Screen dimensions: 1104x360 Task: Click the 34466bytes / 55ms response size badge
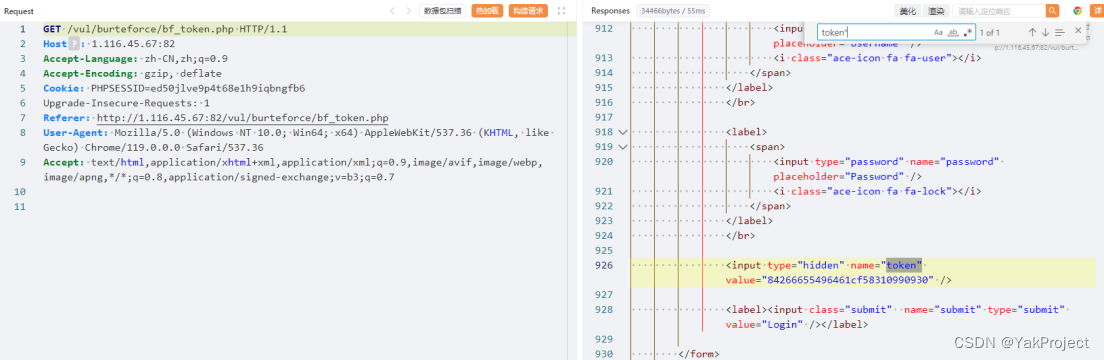[673, 11]
